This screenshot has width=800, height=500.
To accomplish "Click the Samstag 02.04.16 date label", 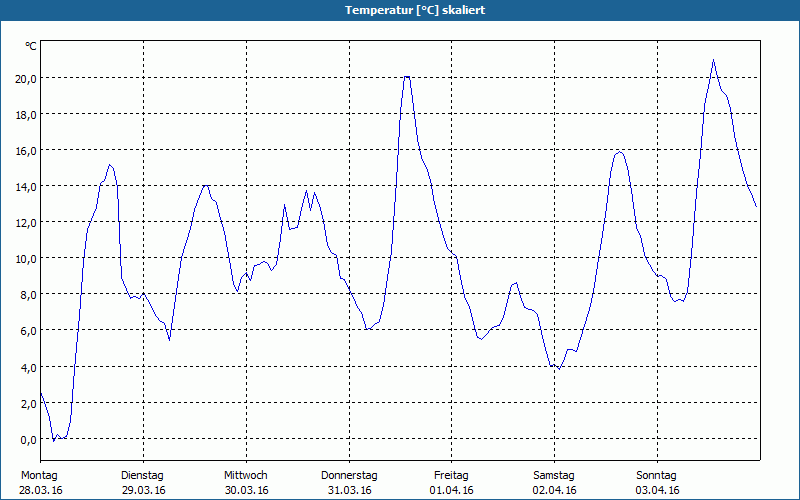I will (554, 483).
